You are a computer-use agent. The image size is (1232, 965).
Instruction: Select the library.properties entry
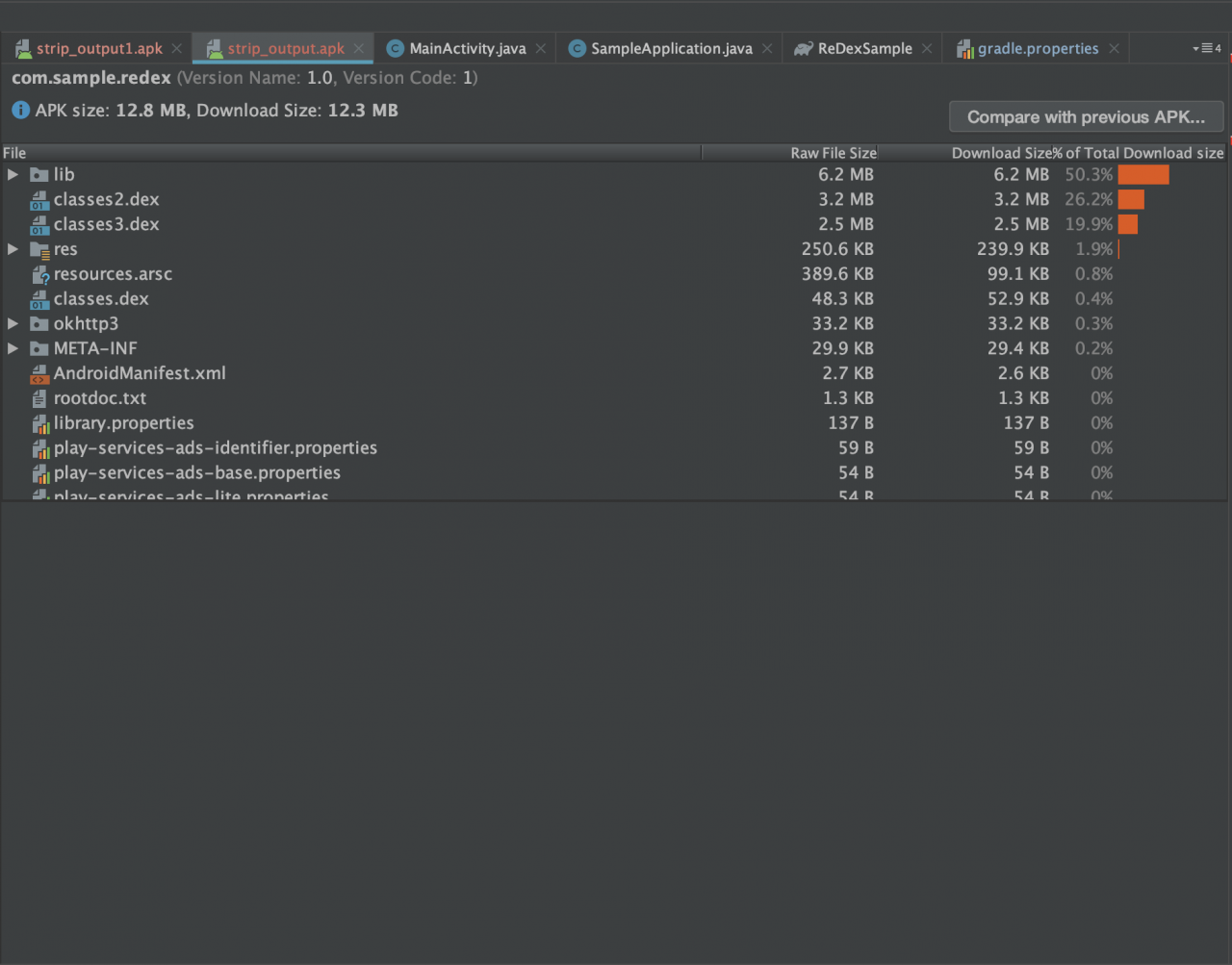614,423
